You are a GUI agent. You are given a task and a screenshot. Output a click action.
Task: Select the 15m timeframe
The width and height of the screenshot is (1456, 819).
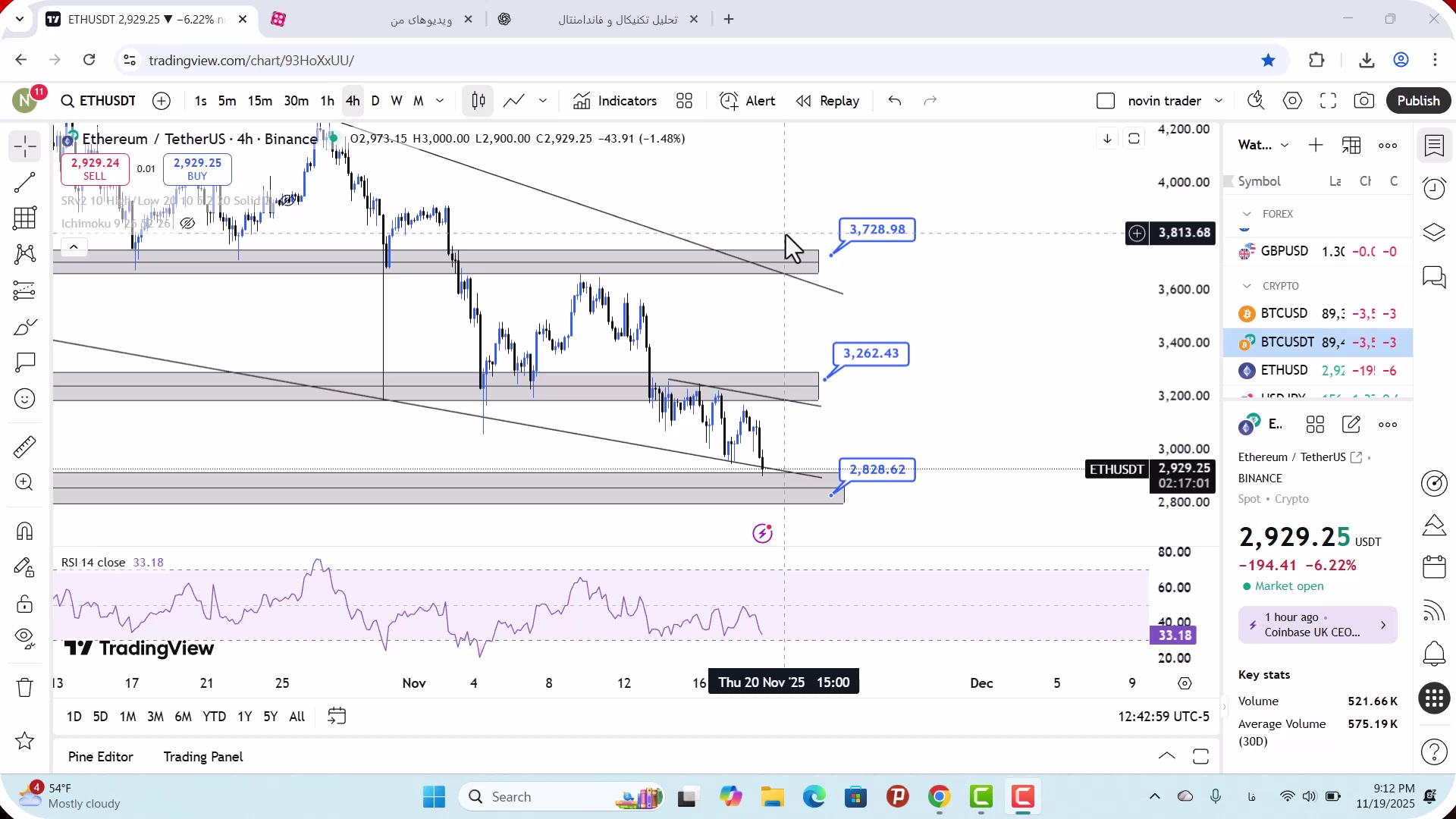click(x=260, y=101)
